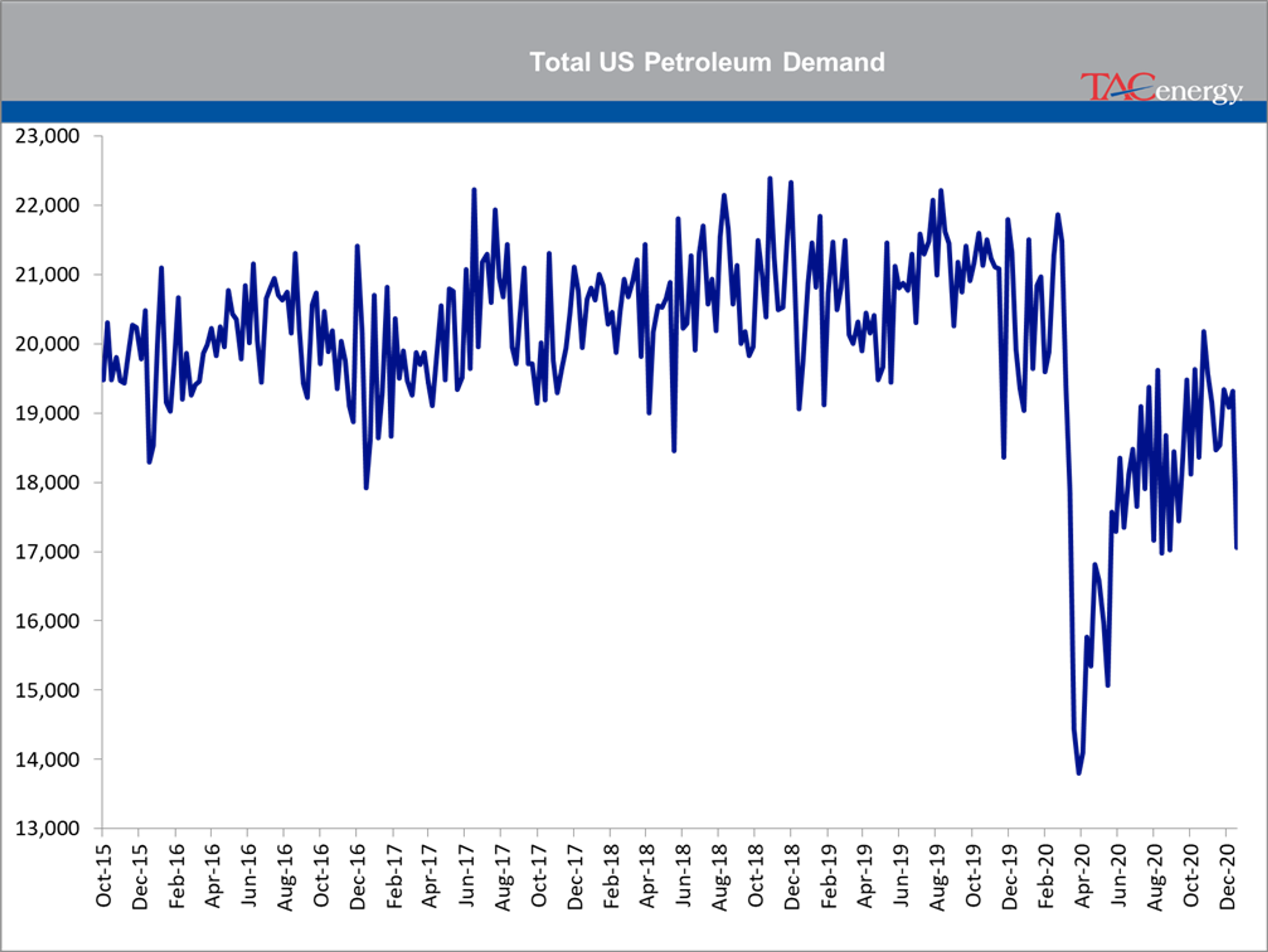Image resolution: width=1268 pixels, height=952 pixels.
Task: Click the Aug-16 x-axis label
Action: [285, 877]
